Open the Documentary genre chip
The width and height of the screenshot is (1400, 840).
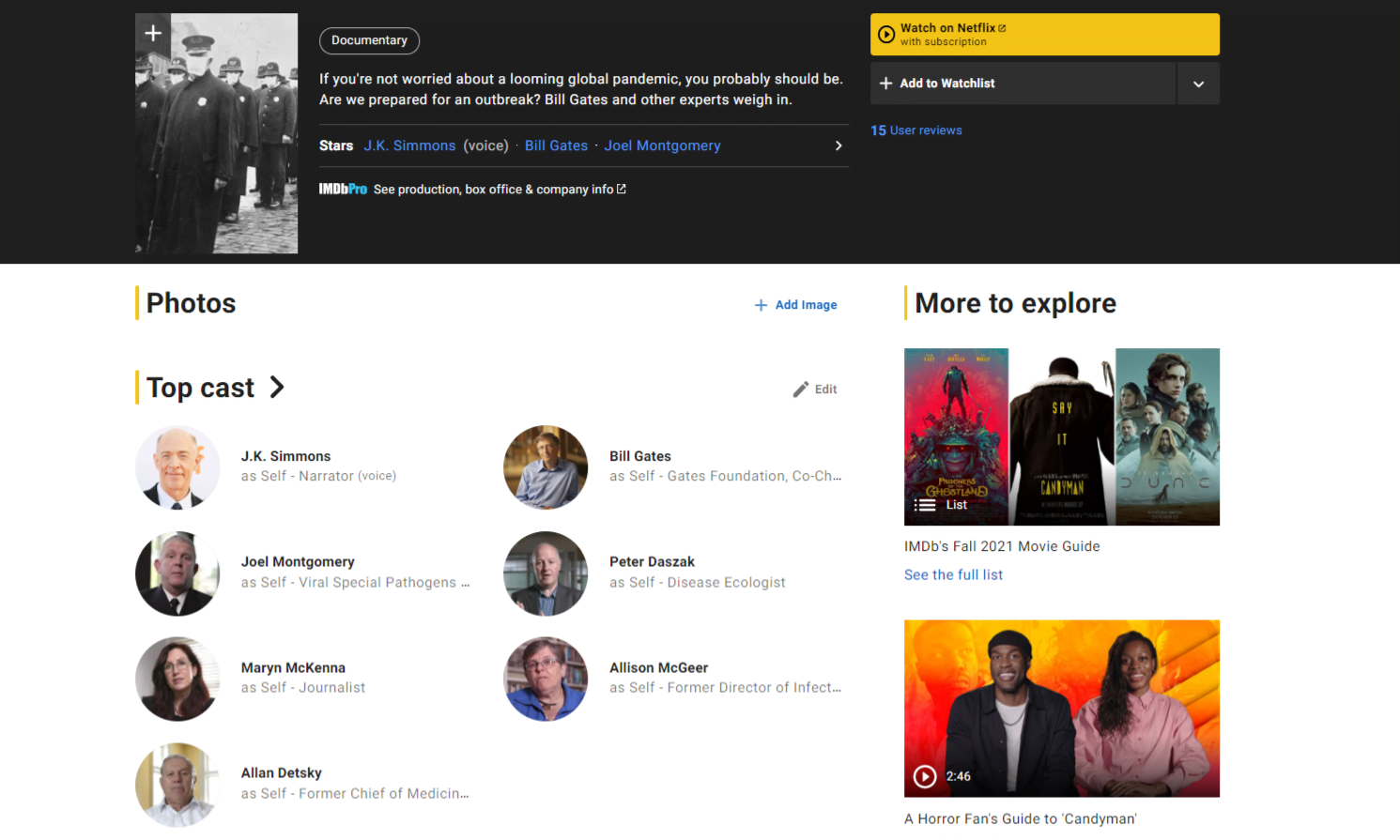(x=369, y=40)
